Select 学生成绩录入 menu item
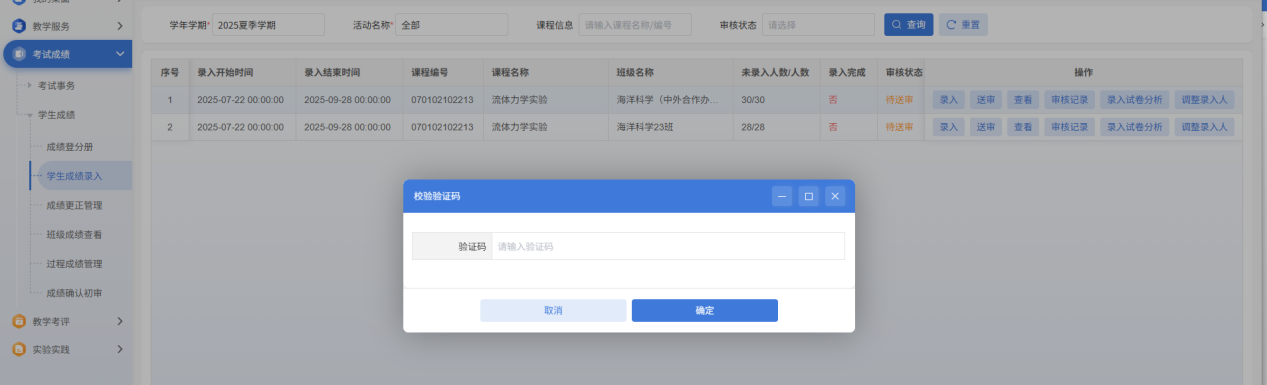The width and height of the screenshot is (1267, 385). (76, 176)
